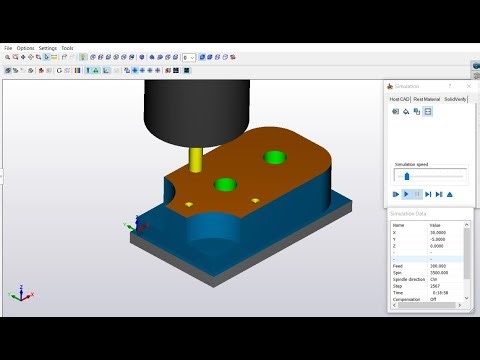This screenshot has width=480, height=360.
Task: Pause the simulation
Action: (417, 194)
